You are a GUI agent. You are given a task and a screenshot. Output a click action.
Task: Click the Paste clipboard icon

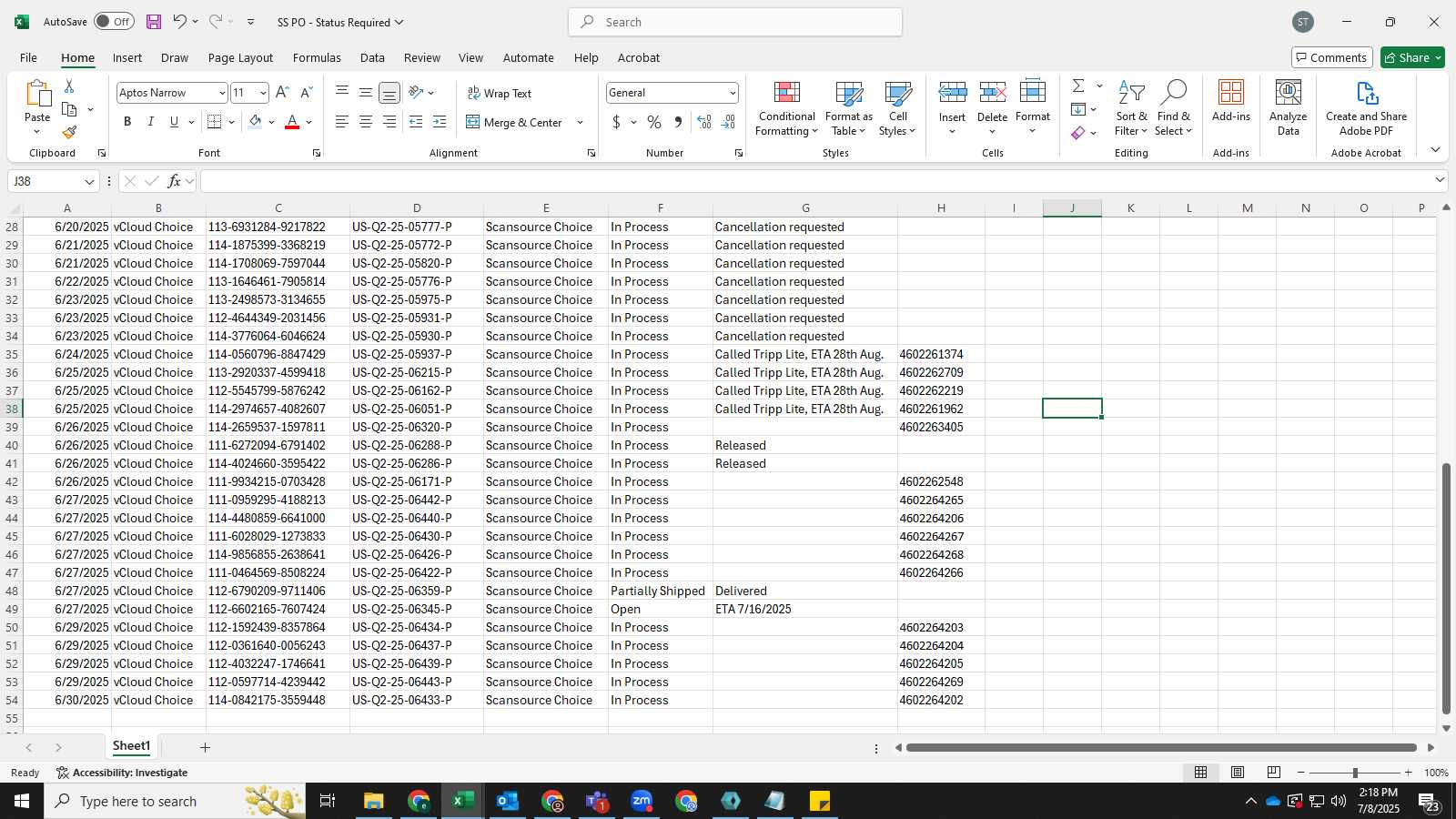(37, 94)
